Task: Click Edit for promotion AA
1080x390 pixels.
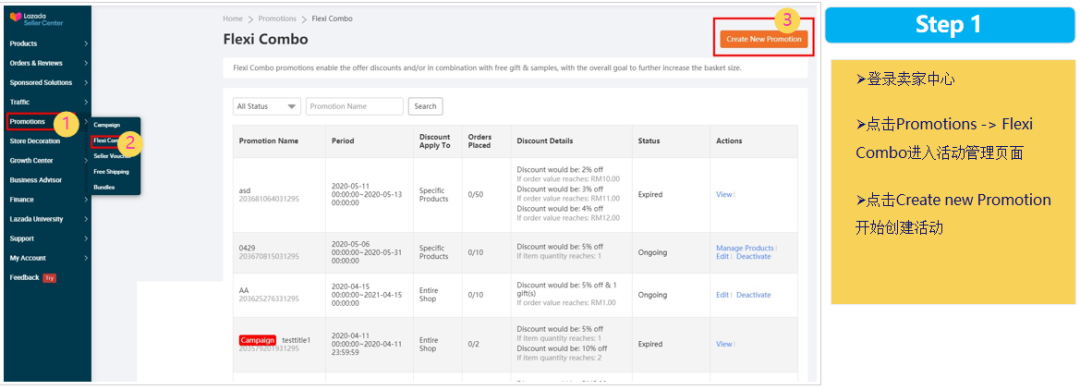Action: (723, 295)
